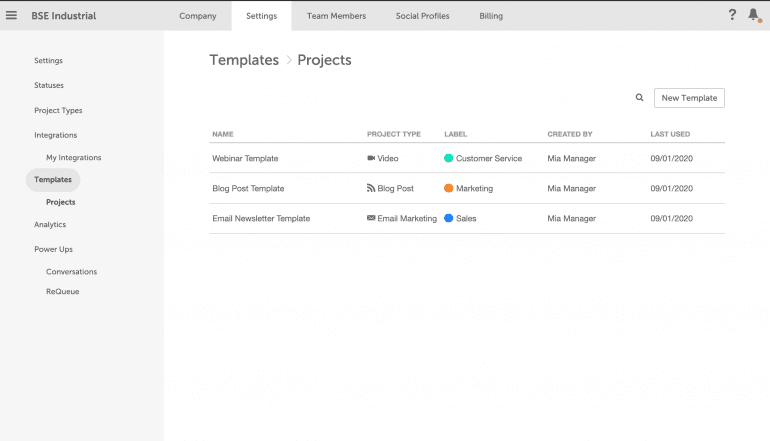Open the Webinar Template row
This screenshot has width=770, height=441.
point(245,158)
